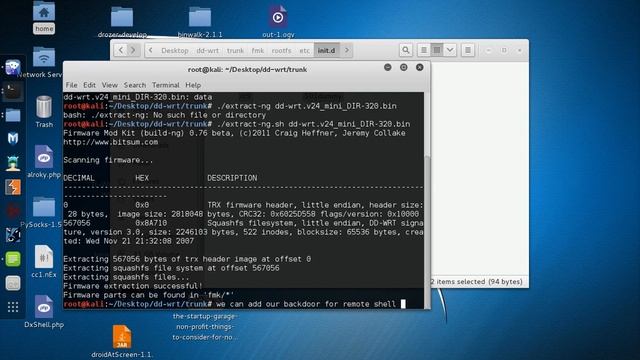Open the drozer-develop folder on desktop

pos(122,22)
